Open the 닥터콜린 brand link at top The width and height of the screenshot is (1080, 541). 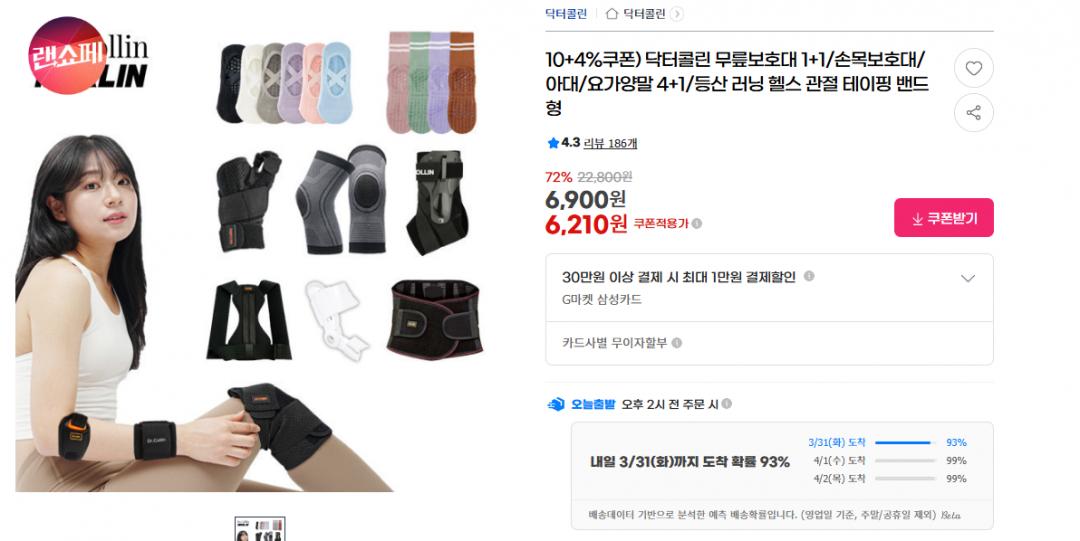click(566, 14)
